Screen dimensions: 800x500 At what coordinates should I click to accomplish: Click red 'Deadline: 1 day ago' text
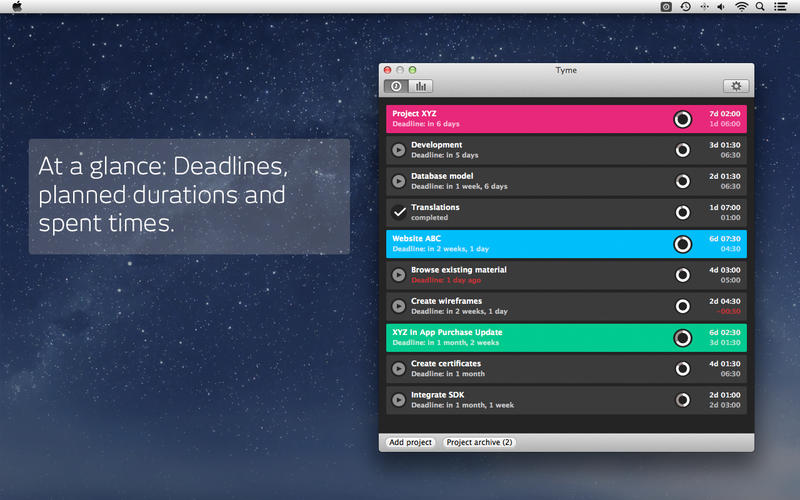(446, 280)
